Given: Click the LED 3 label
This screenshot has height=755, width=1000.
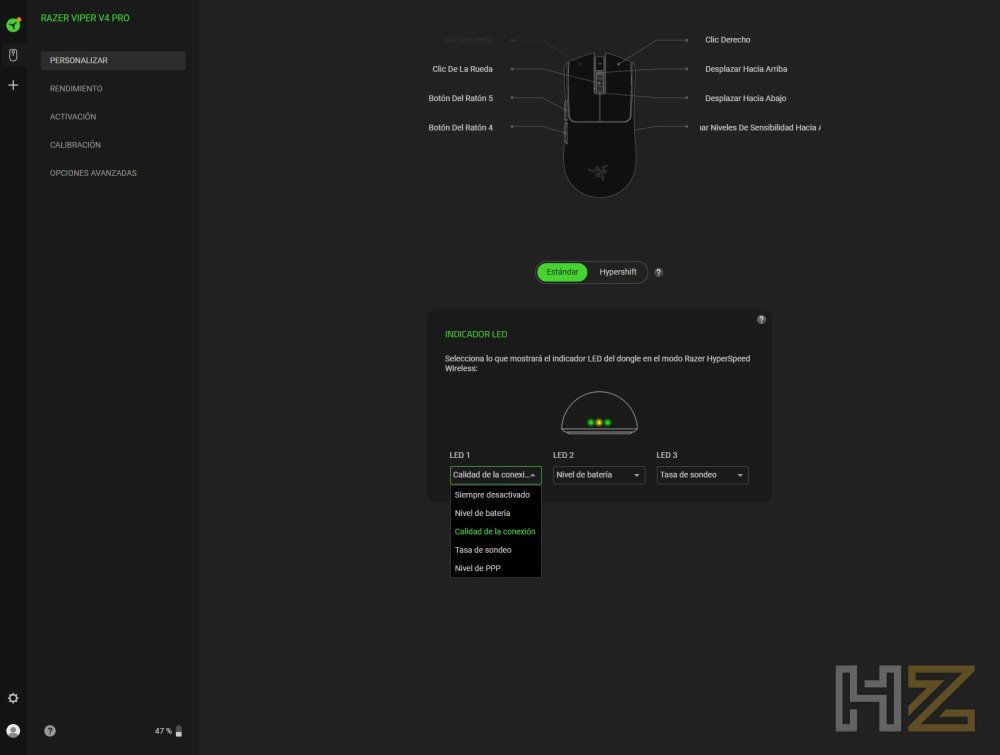Looking at the screenshot, I should pos(666,455).
